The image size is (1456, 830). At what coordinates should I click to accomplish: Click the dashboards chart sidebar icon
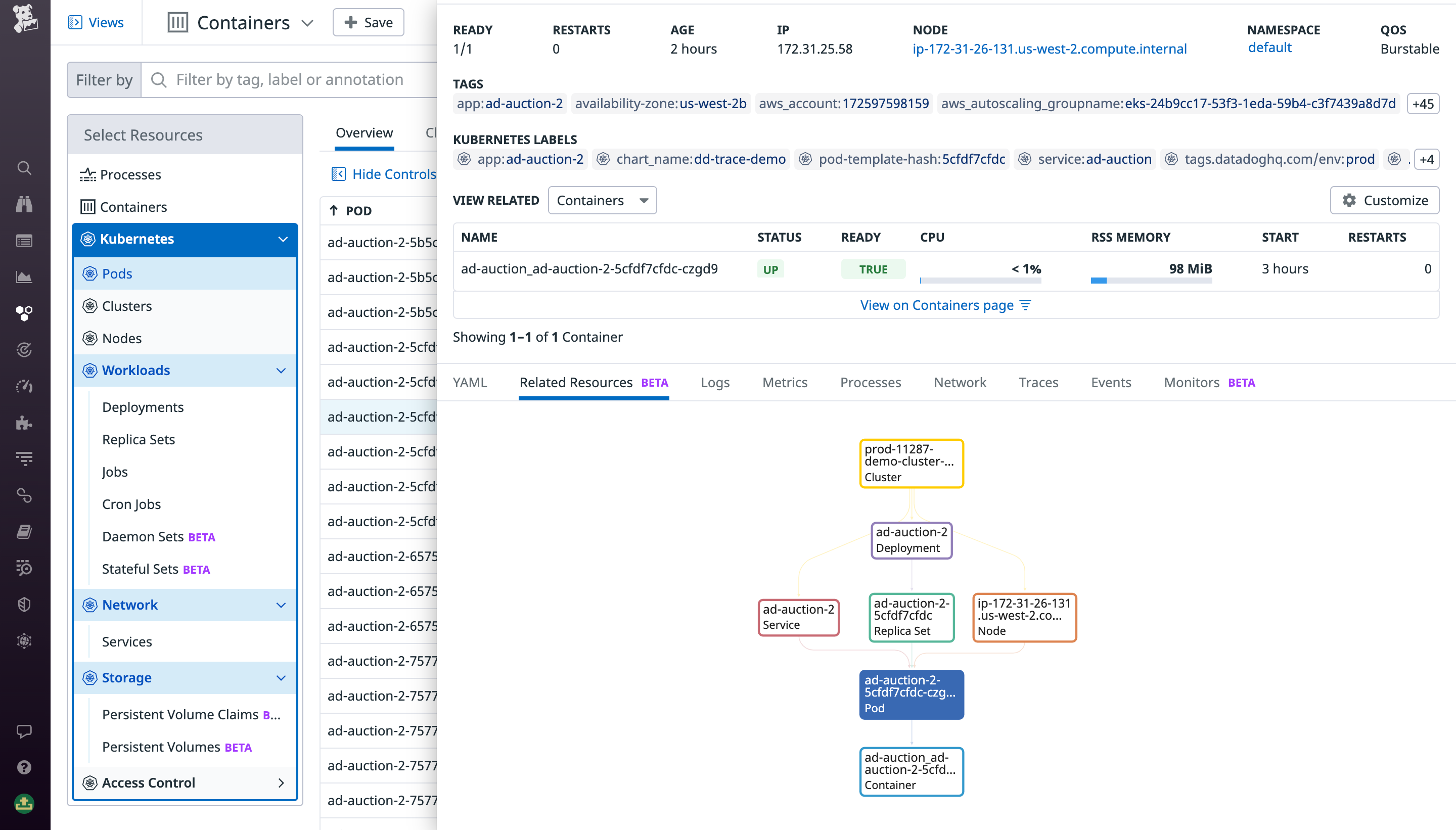click(x=24, y=278)
